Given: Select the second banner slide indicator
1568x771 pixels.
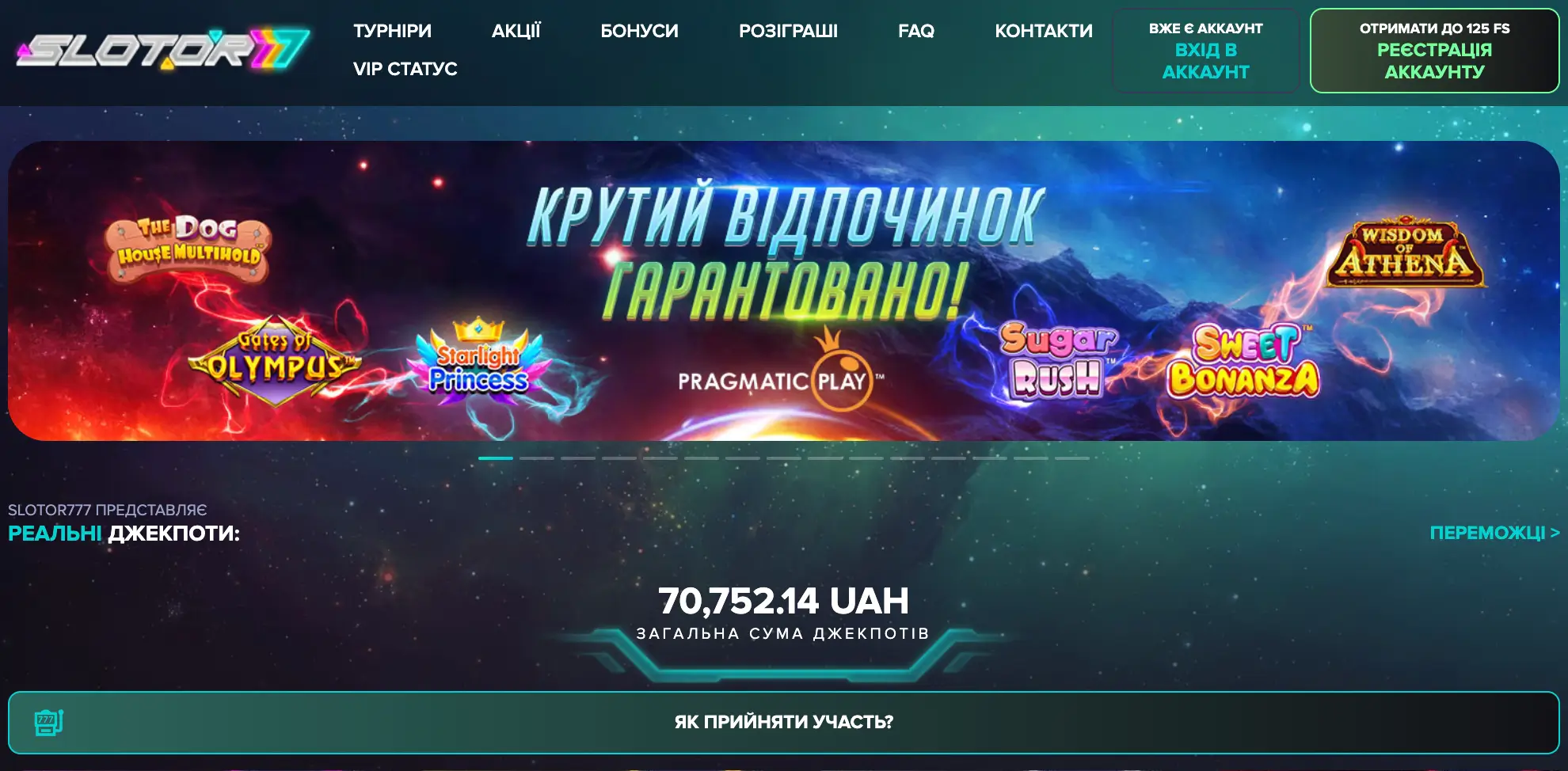Looking at the screenshot, I should (536, 458).
